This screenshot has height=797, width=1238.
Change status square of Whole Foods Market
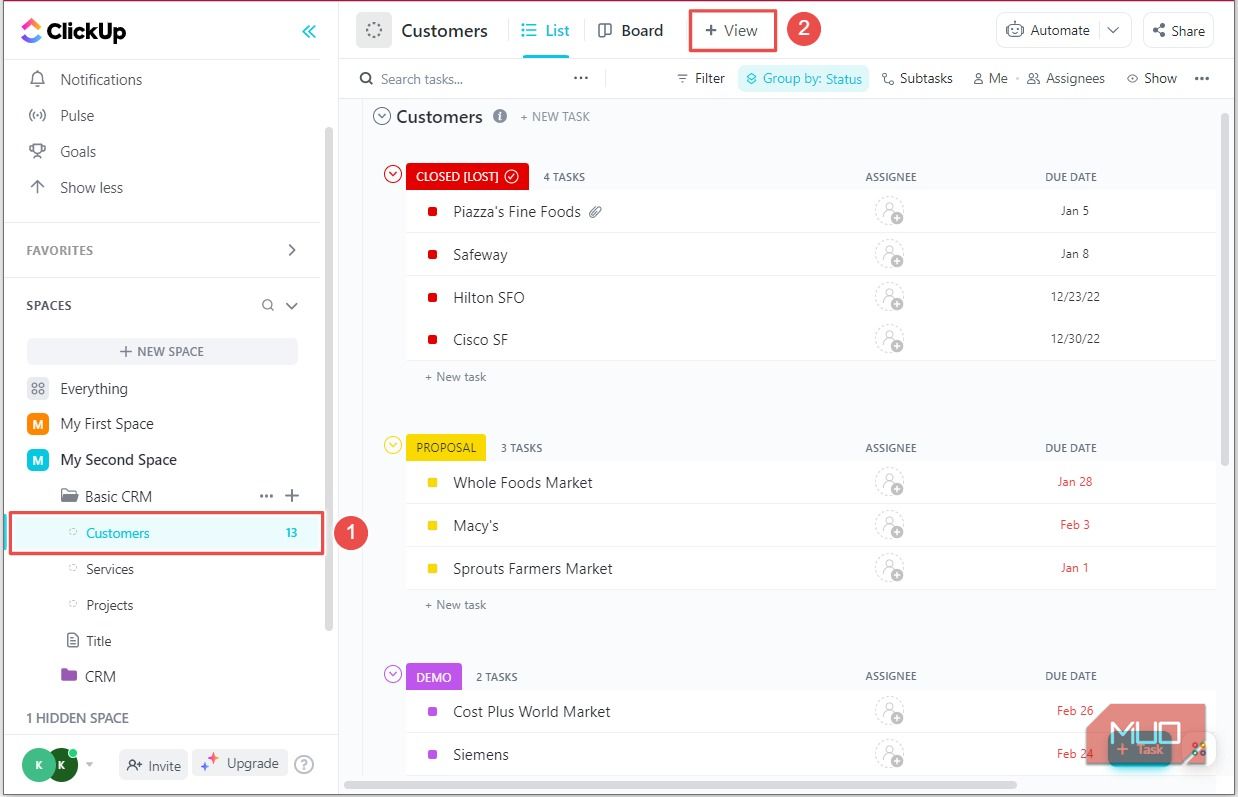click(433, 483)
